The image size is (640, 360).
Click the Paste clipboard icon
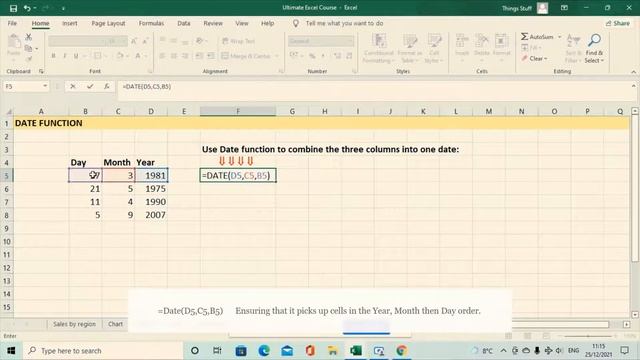click(14, 42)
